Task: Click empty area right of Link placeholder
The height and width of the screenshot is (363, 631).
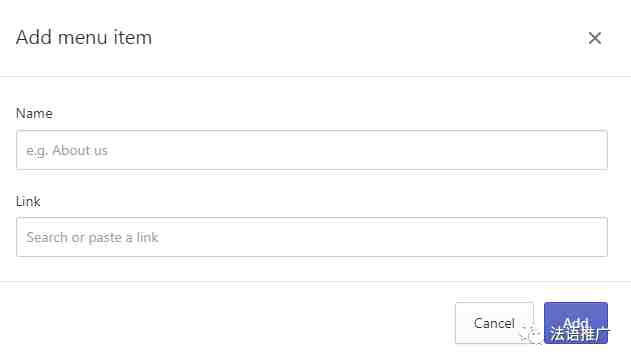Action: (382, 237)
